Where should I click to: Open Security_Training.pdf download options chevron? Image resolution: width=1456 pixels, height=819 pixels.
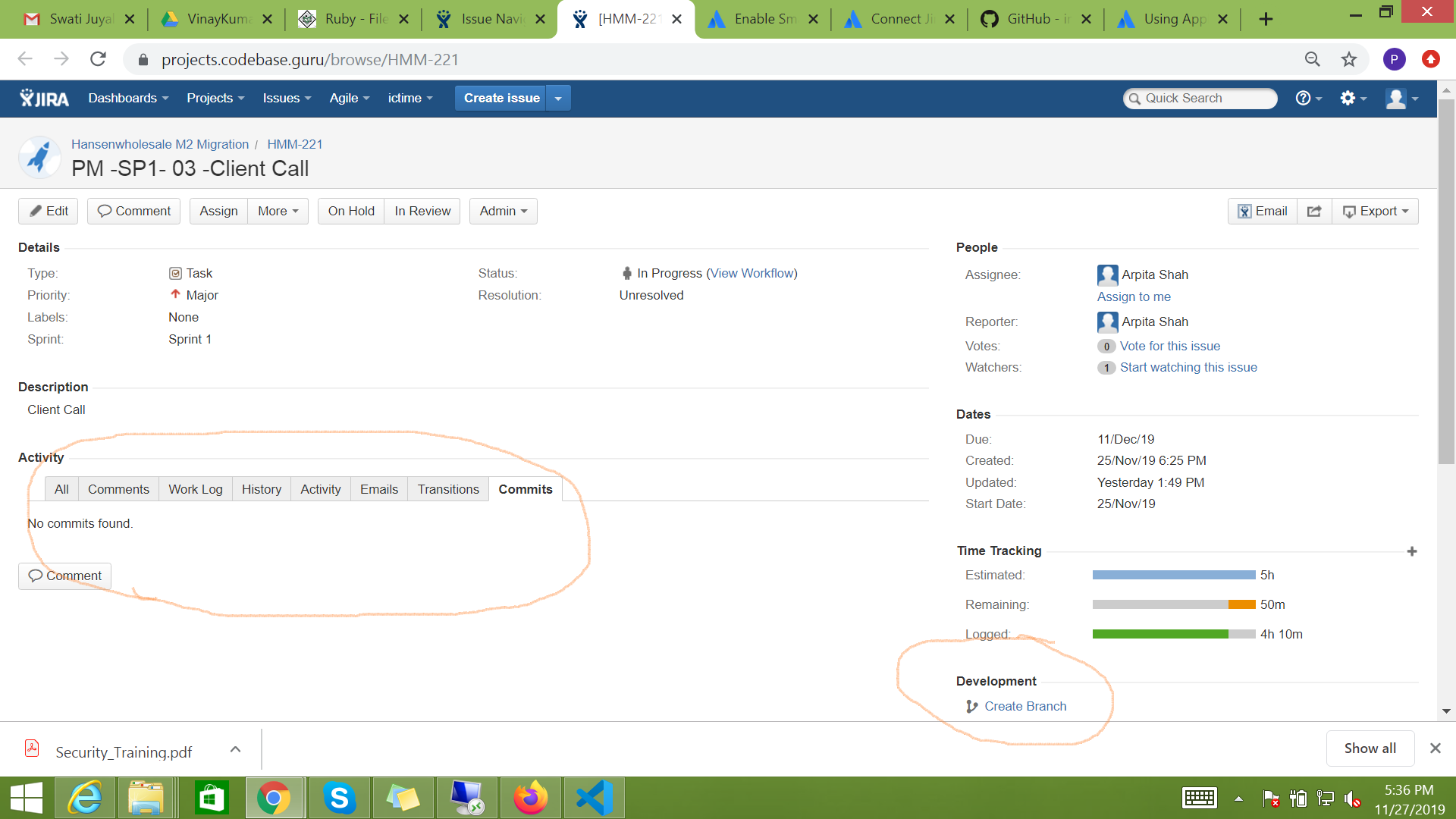(x=236, y=749)
